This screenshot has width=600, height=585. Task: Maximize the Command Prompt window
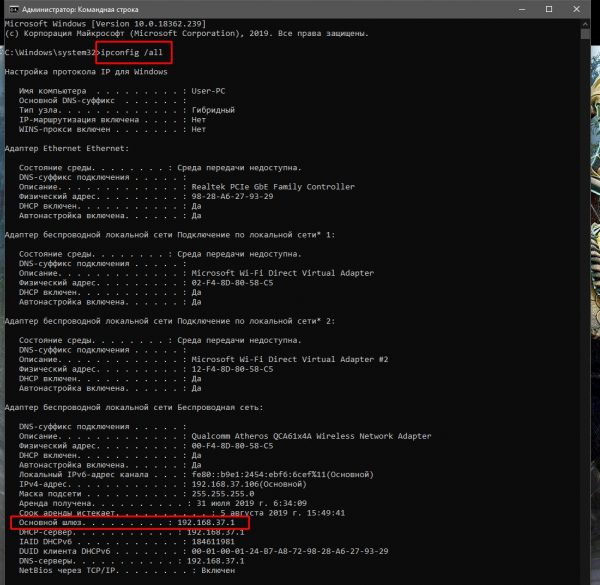coord(549,9)
